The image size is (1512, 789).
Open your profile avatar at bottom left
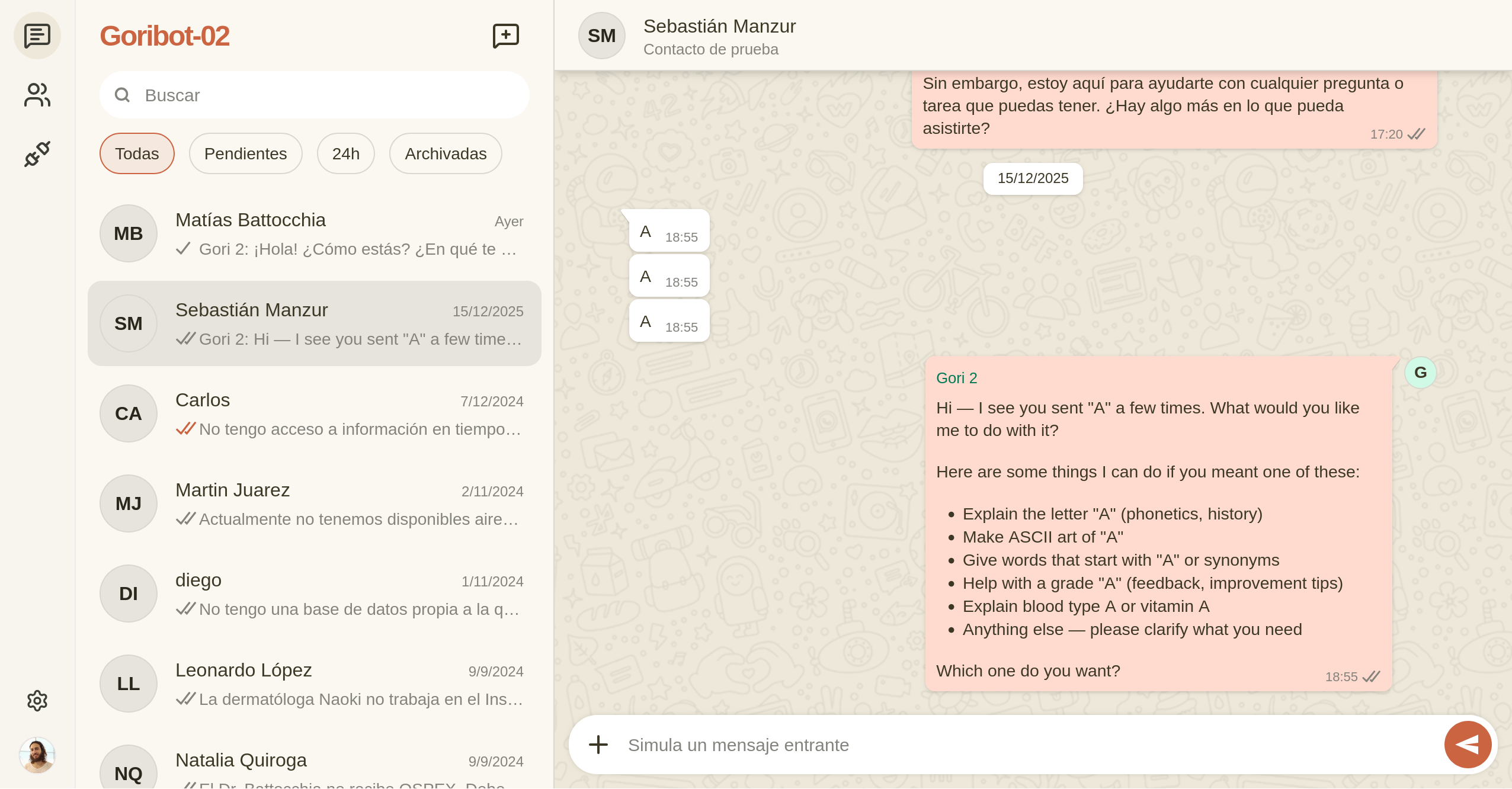(37, 755)
